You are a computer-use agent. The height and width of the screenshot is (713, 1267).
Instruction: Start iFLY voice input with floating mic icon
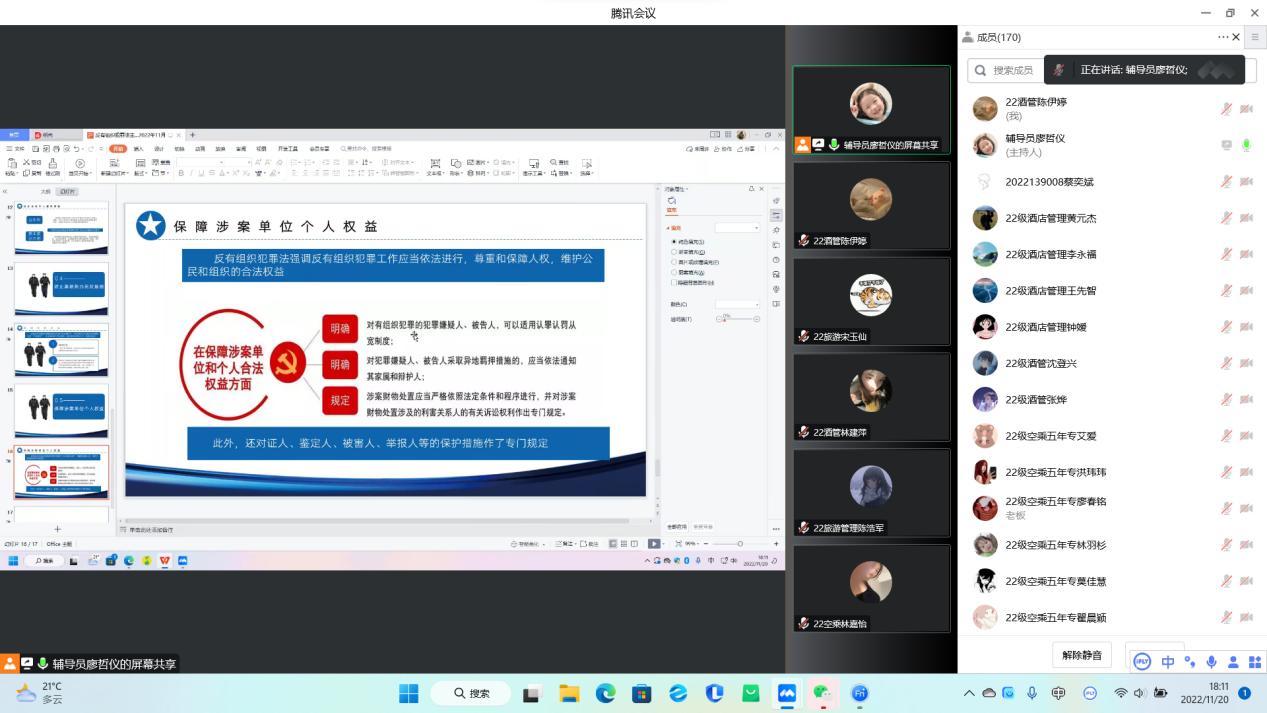1211,662
